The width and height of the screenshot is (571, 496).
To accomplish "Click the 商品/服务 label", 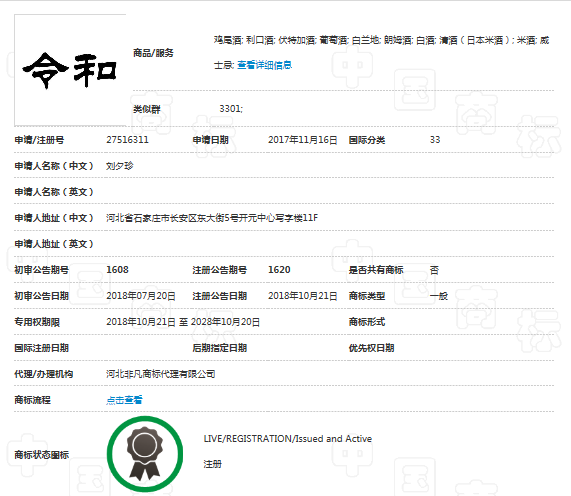I will coord(153,53).
